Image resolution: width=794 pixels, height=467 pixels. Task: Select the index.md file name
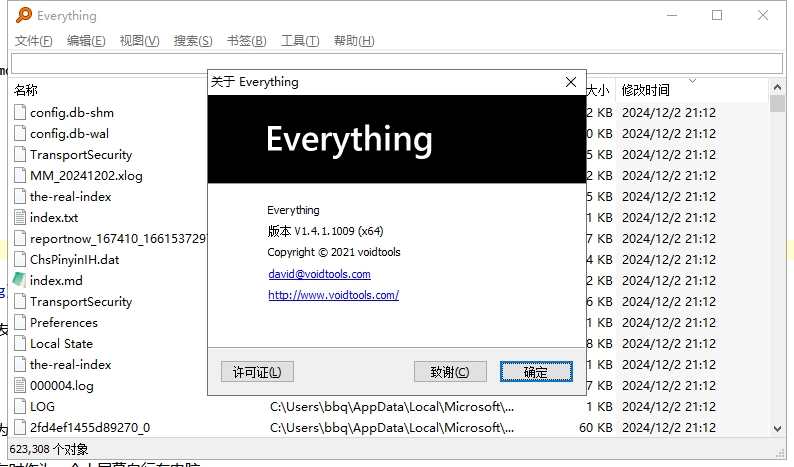tap(56, 281)
